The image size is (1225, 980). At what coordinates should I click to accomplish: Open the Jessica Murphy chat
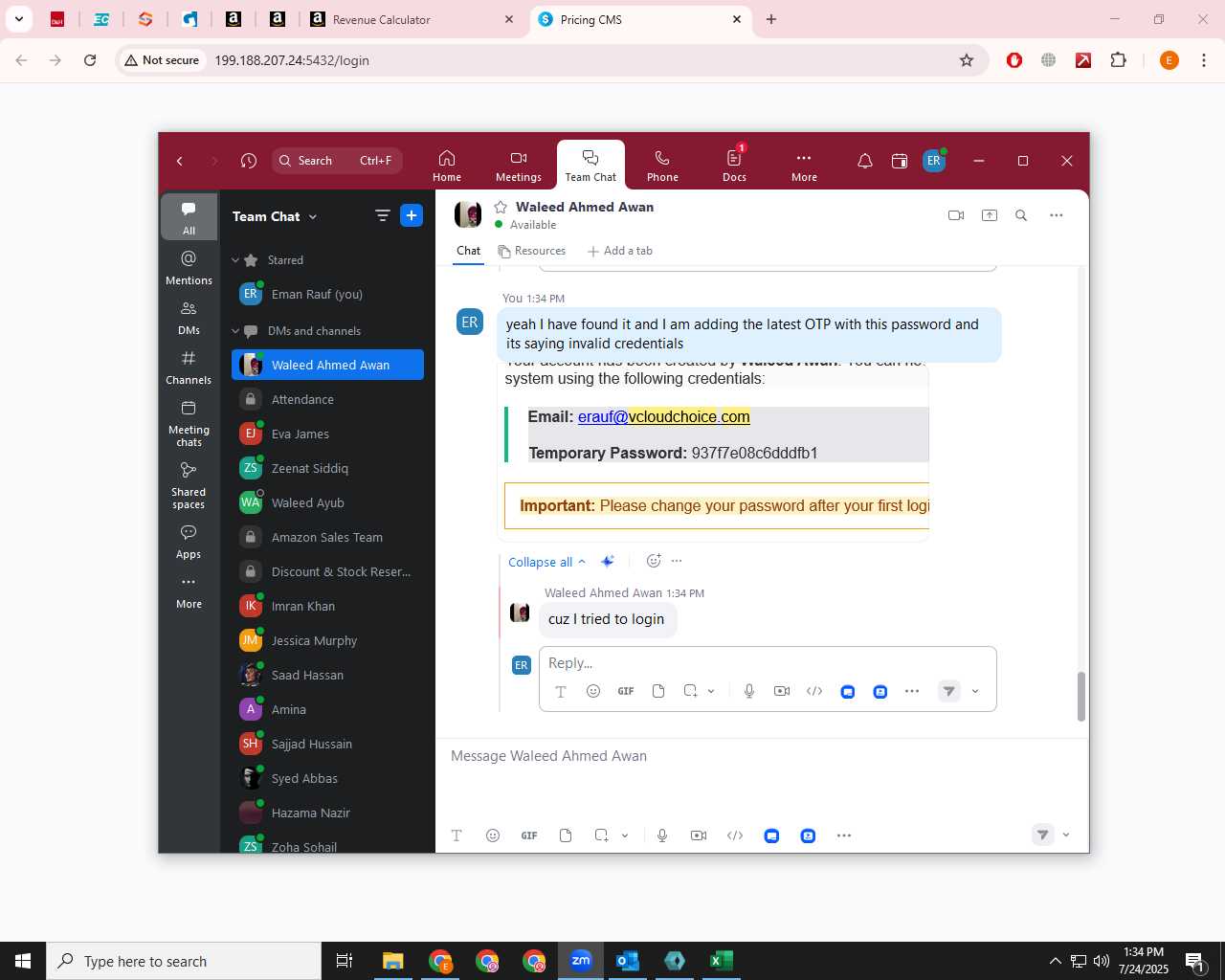tap(327, 640)
